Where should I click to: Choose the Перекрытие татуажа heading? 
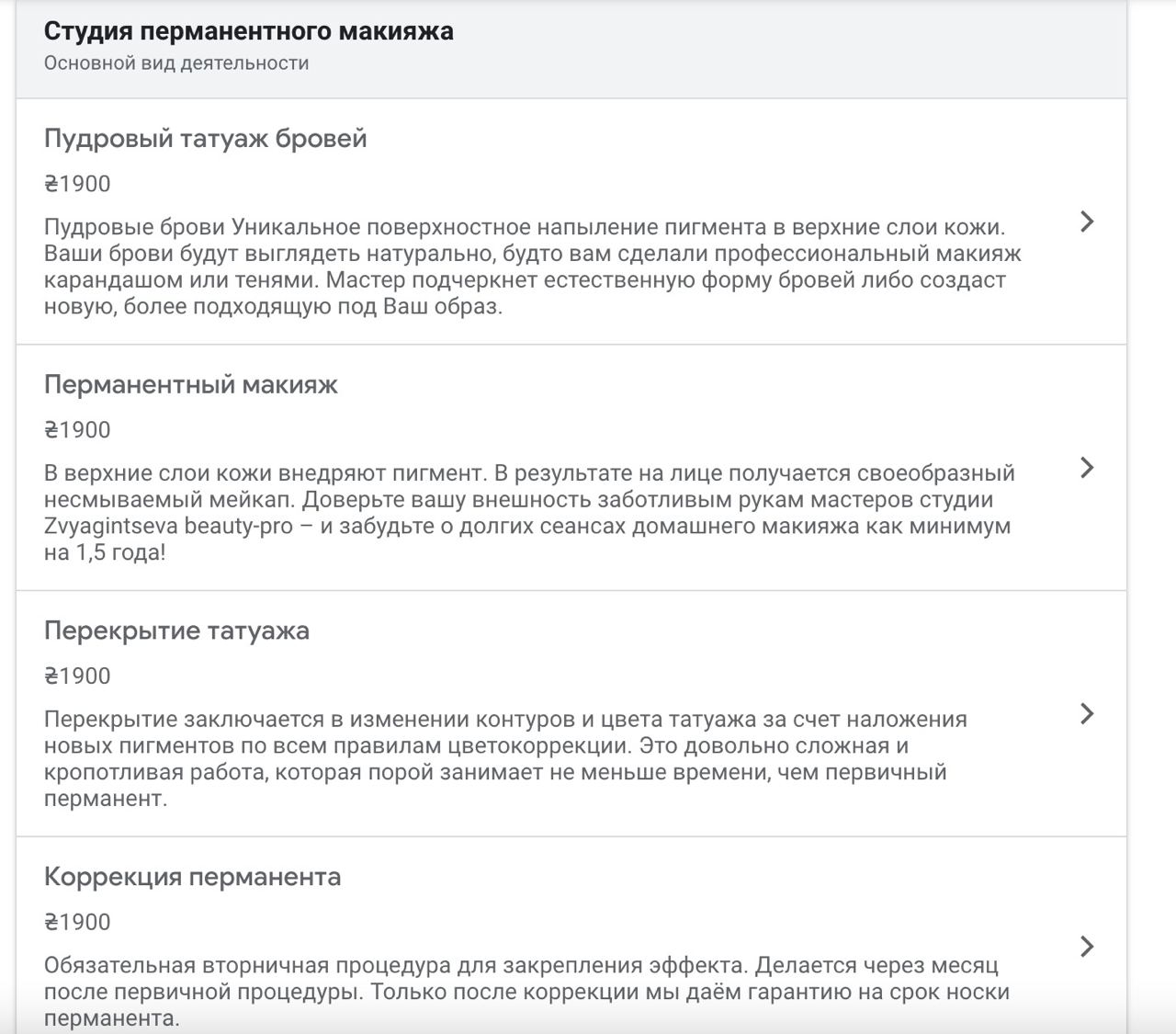pyautogui.click(x=176, y=631)
